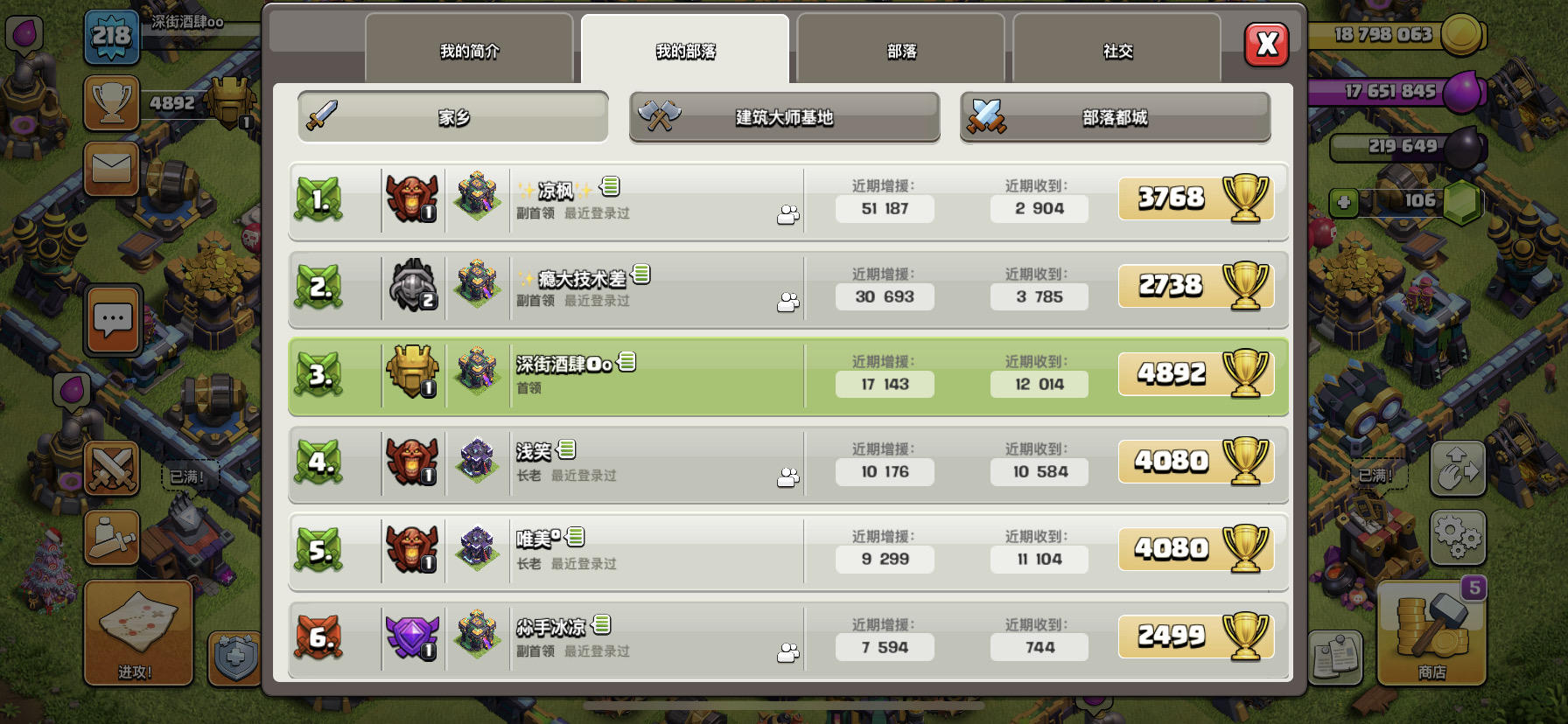Select the 部落都城 clan capital toggle

(x=1116, y=116)
